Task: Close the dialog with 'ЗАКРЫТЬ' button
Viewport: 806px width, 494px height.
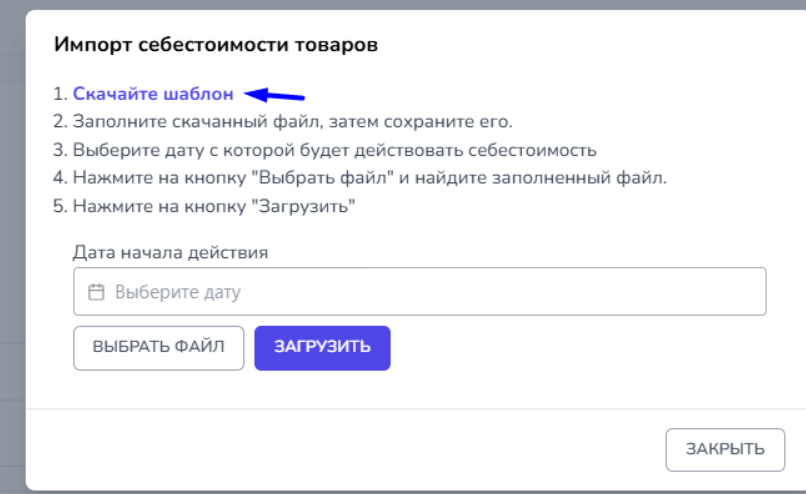Action: [x=725, y=450]
